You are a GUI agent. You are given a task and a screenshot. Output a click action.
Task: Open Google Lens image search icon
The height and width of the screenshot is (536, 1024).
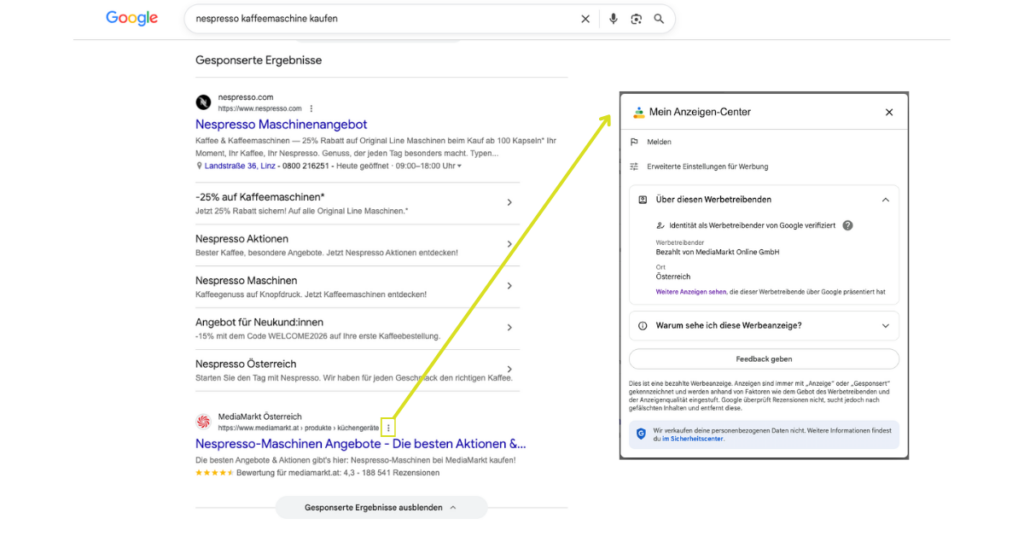(636, 19)
